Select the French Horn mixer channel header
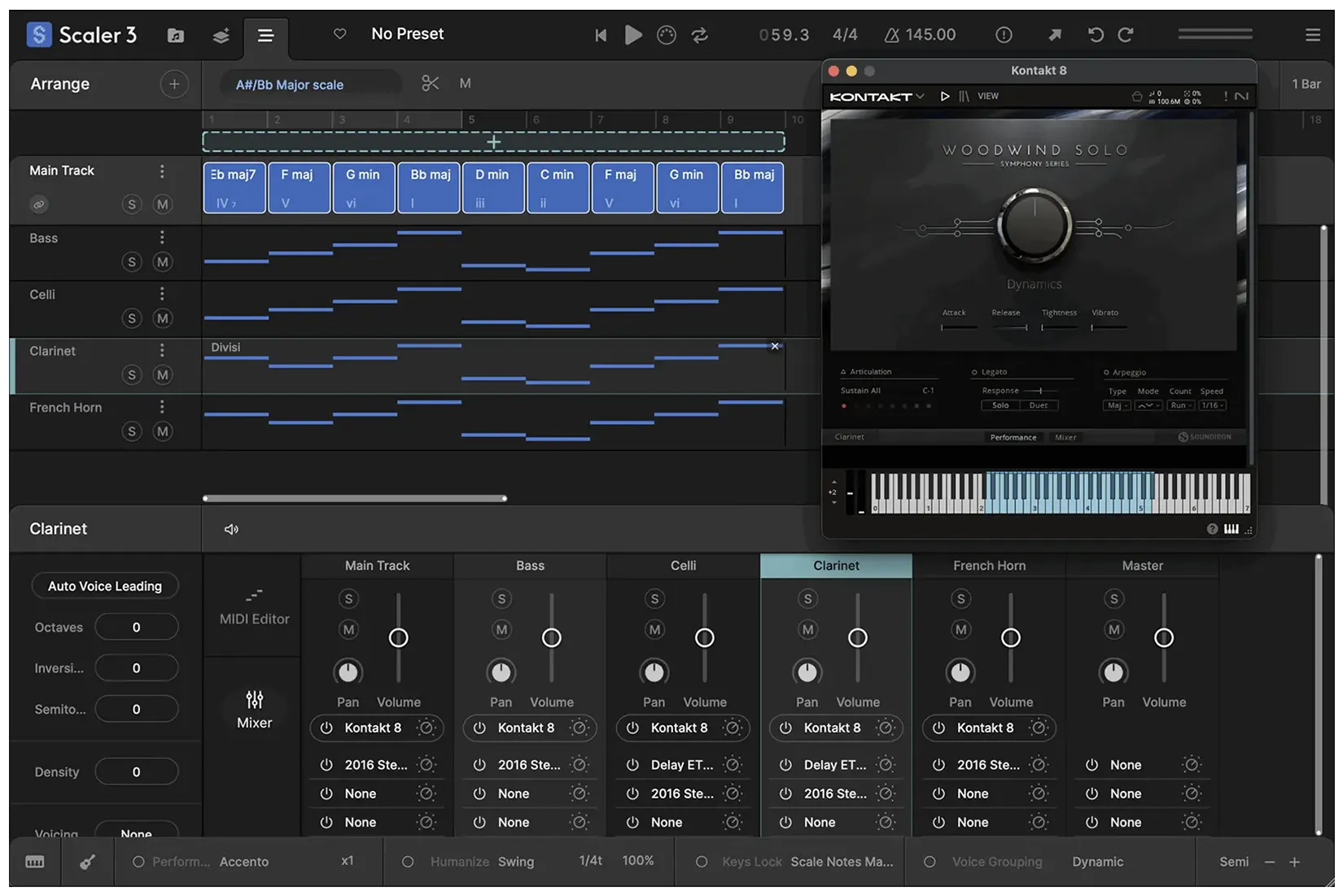This screenshot has height=896, width=1343. pyautogui.click(x=990, y=566)
